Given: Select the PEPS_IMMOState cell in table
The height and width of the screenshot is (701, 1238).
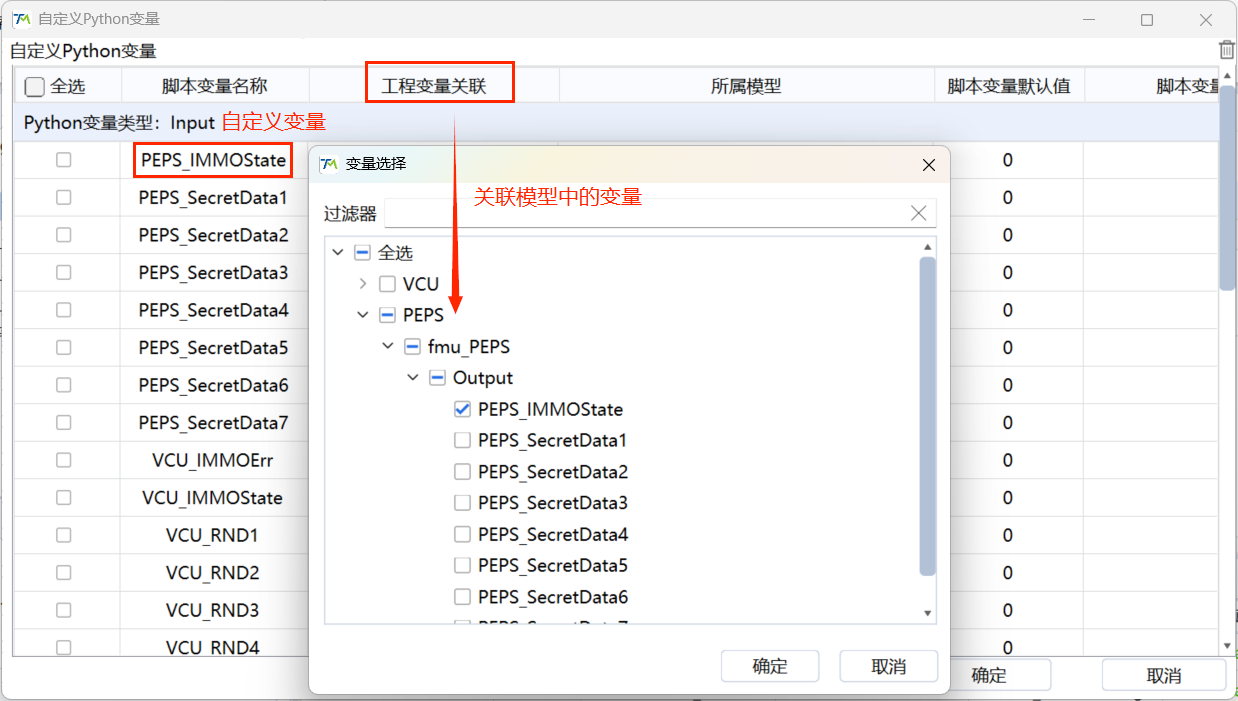Looking at the screenshot, I should [x=214, y=160].
